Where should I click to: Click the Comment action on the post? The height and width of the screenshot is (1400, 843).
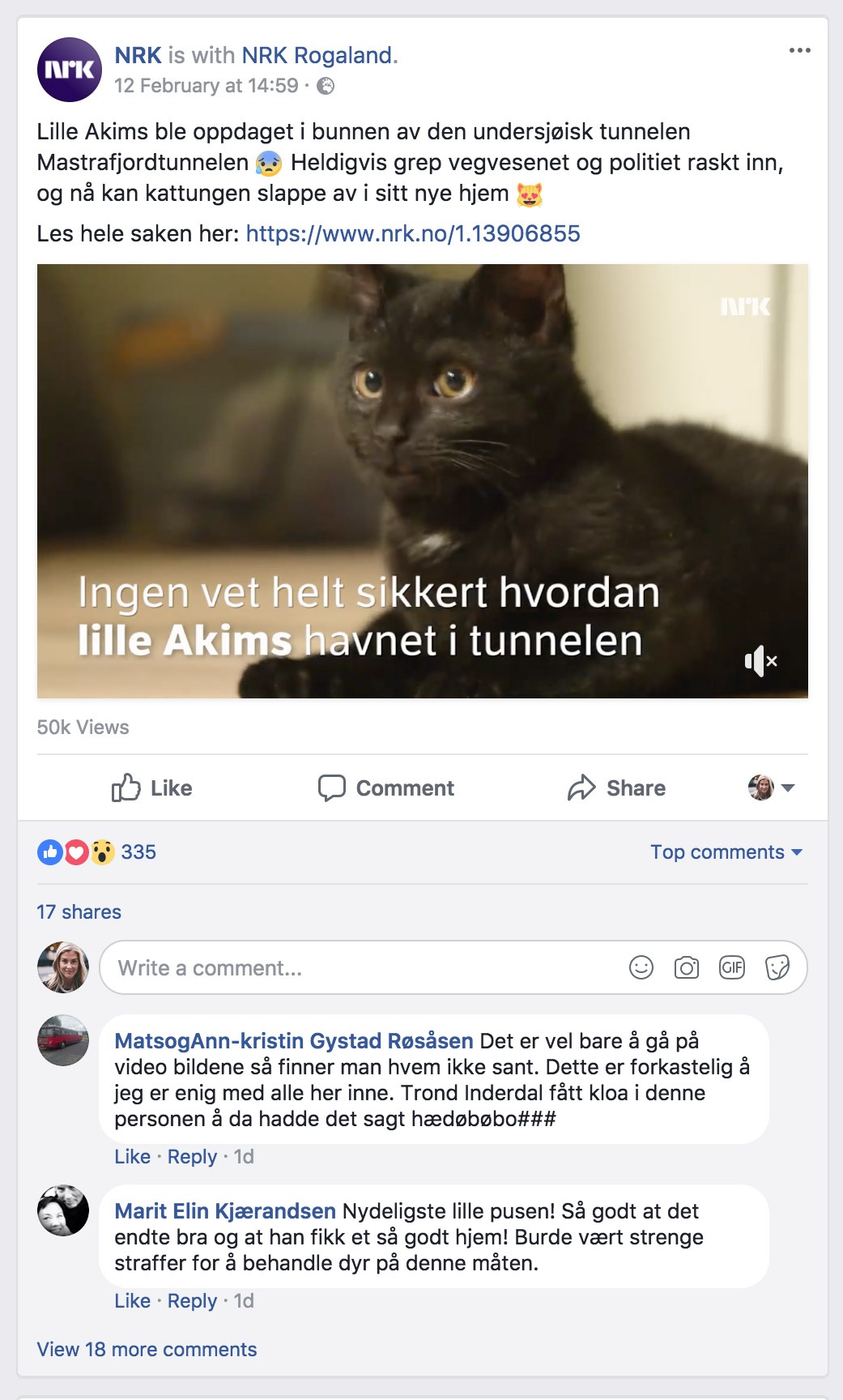386,787
